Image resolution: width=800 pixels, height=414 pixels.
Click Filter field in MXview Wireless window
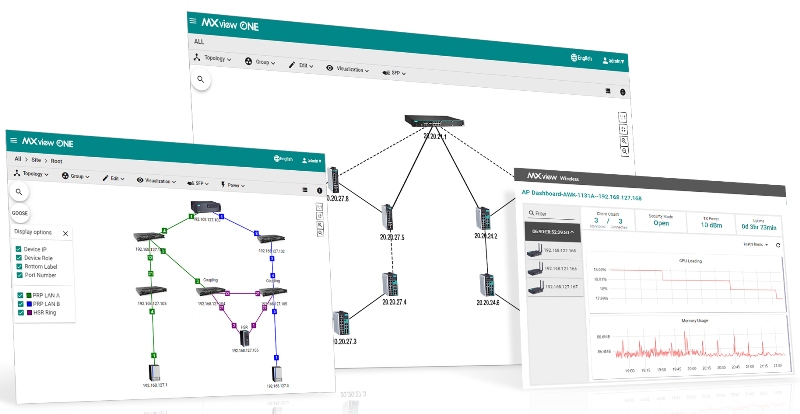coord(551,213)
